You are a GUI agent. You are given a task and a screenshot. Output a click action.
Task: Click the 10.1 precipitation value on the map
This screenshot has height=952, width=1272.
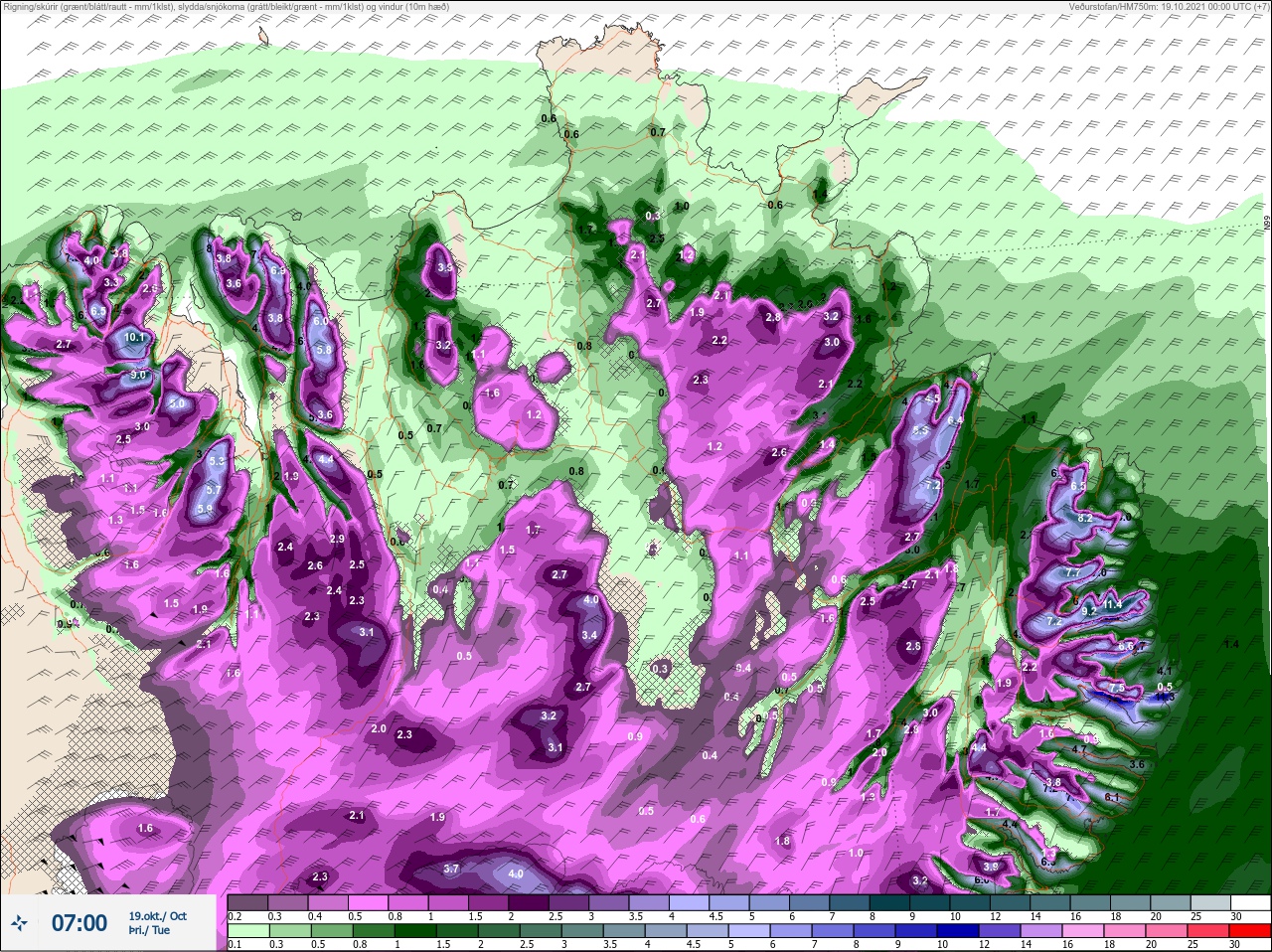(x=134, y=338)
